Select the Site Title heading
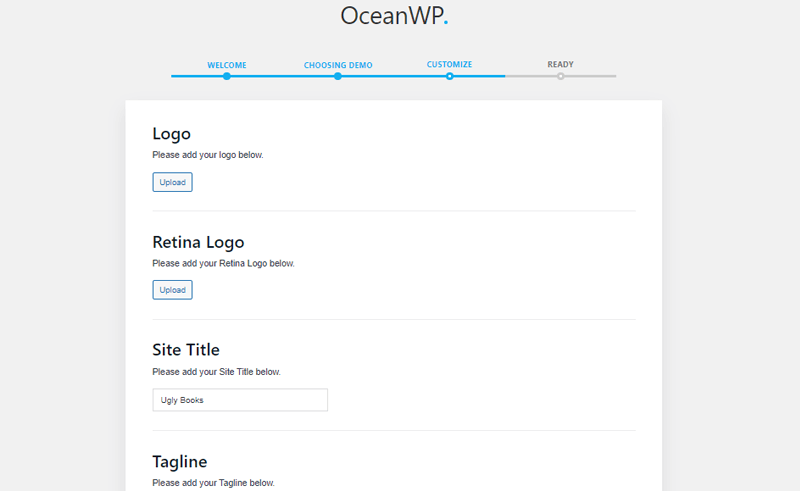 pos(186,350)
